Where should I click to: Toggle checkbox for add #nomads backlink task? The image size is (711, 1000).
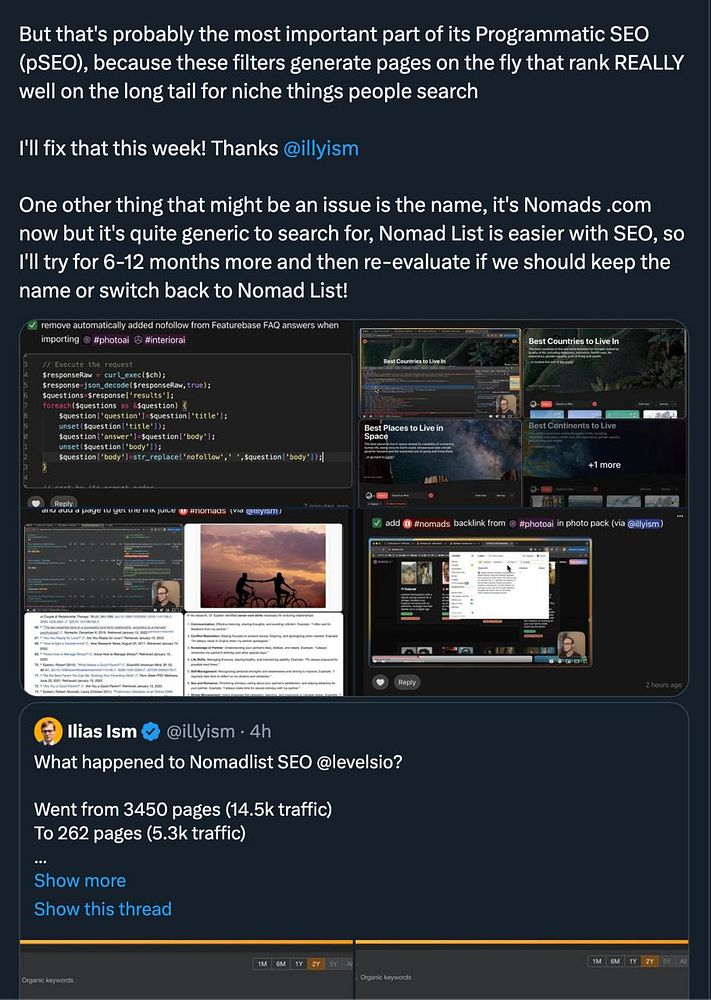tap(376, 523)
